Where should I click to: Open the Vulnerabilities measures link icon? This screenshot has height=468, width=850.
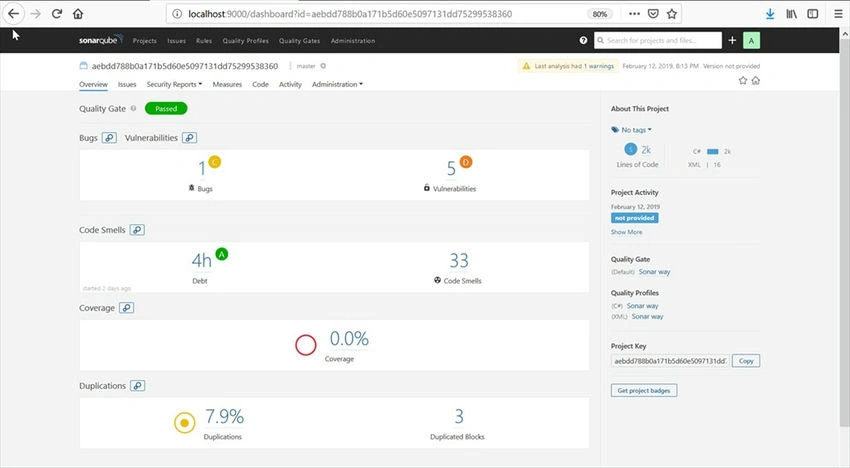pos(189,138)
